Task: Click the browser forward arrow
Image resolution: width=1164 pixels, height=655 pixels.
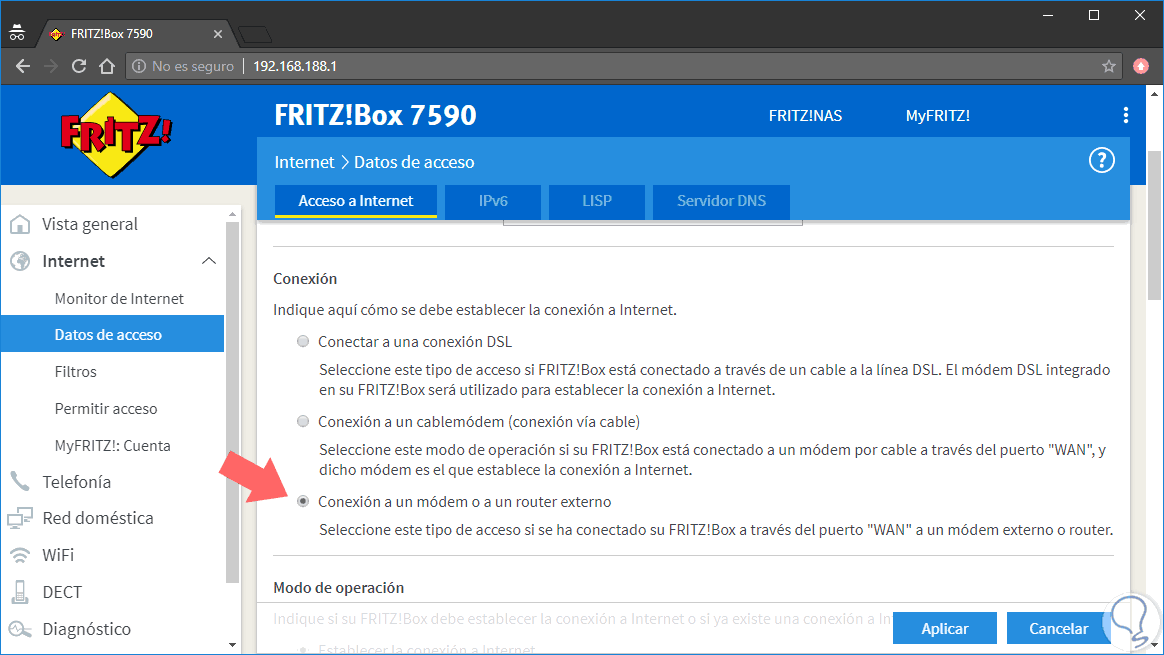Action: (x=50, y=66)
